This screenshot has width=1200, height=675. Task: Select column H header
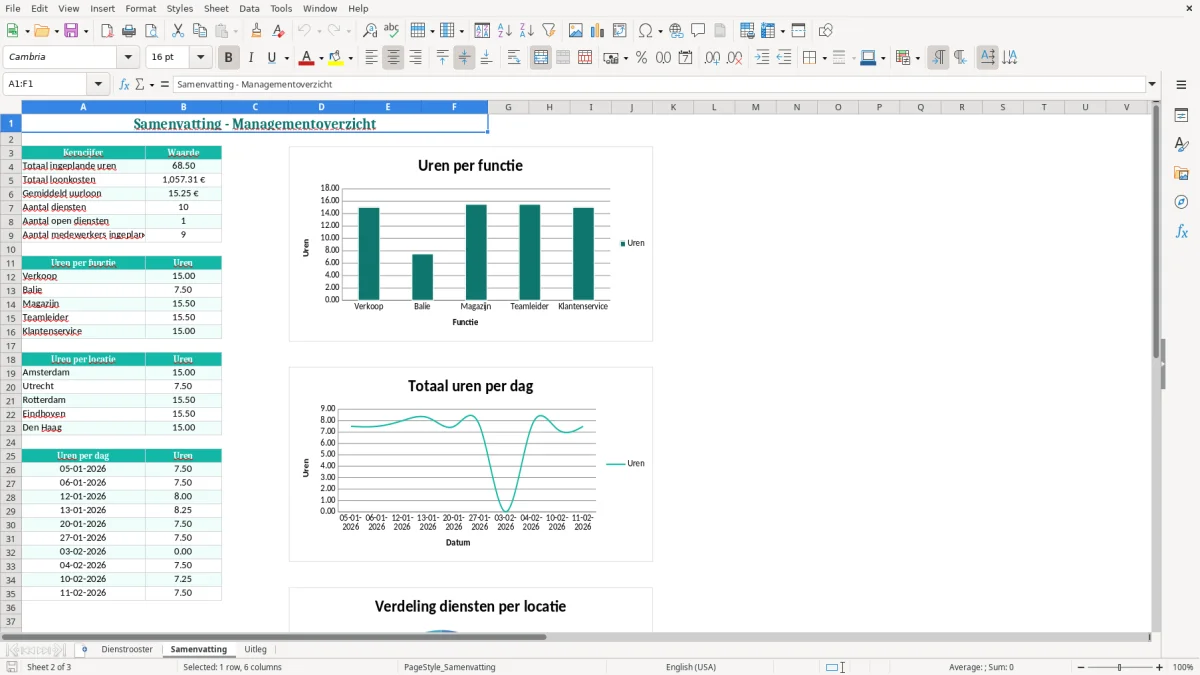[x=549, y=107]
